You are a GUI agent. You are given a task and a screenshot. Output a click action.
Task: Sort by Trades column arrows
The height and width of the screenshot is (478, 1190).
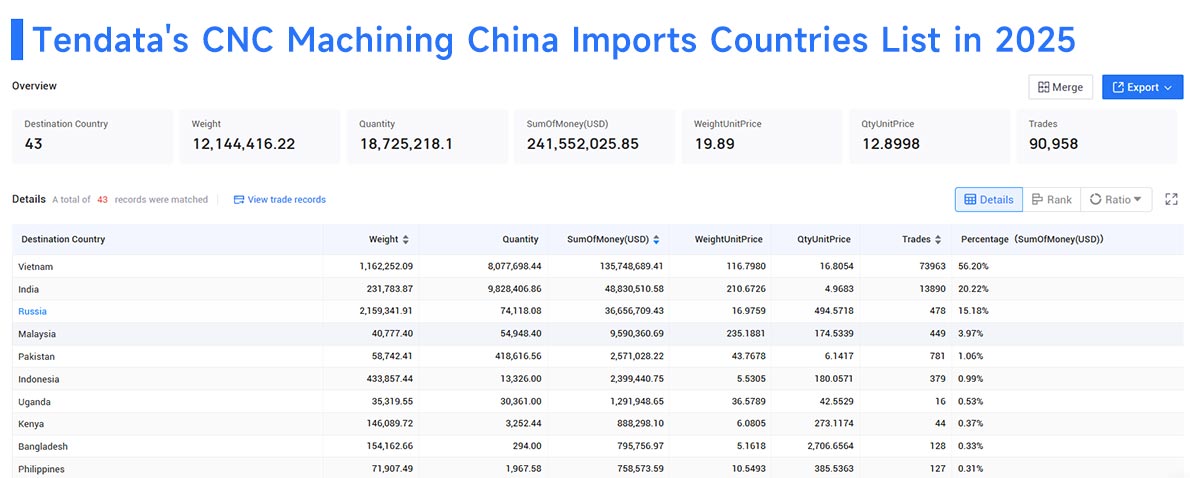pyautogui.click(x=938, y=239)
